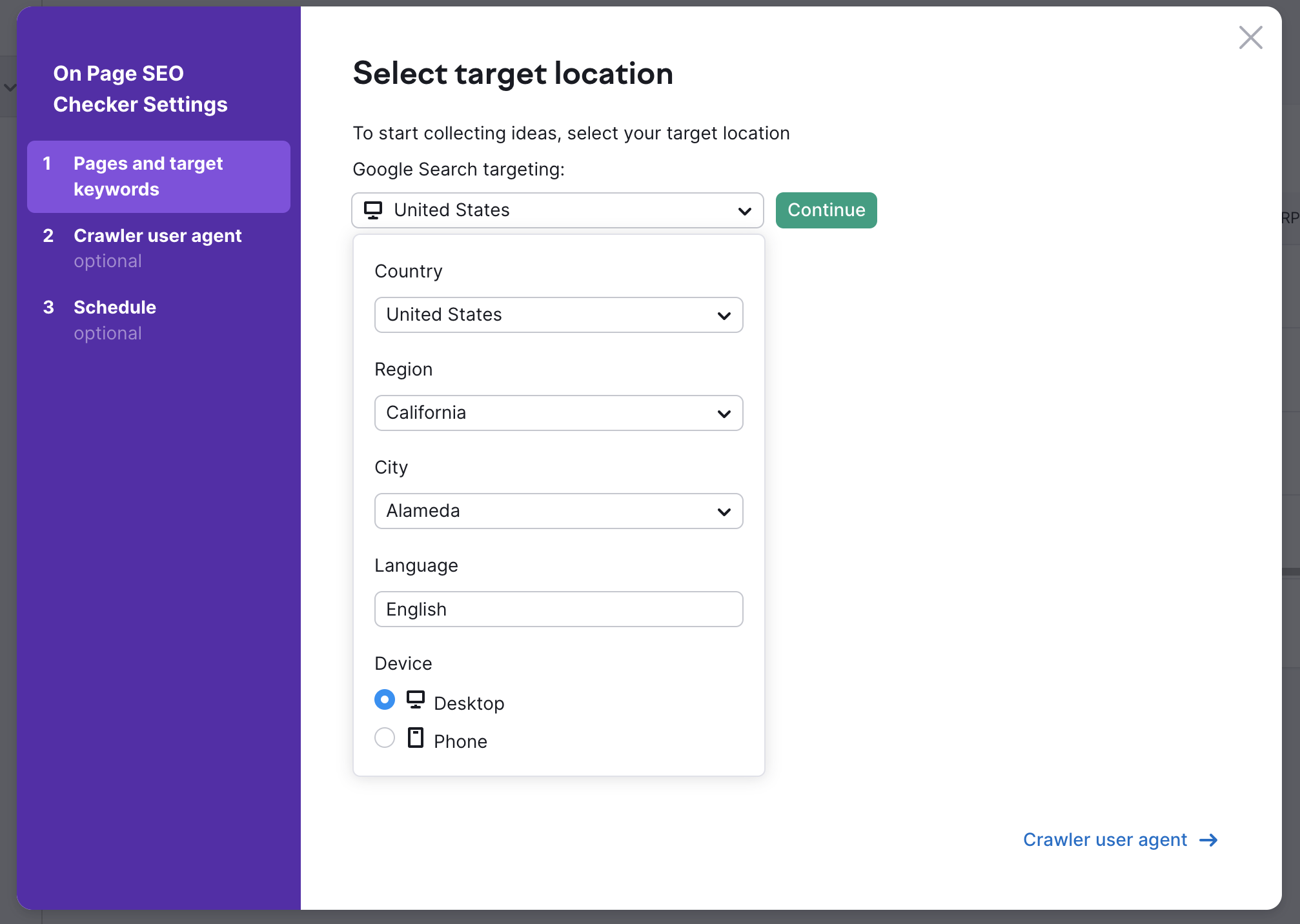This screenshot has width=1300, height=924.
Task: Click the Crawler user agent link
Action: click(x=1107, y=839)
